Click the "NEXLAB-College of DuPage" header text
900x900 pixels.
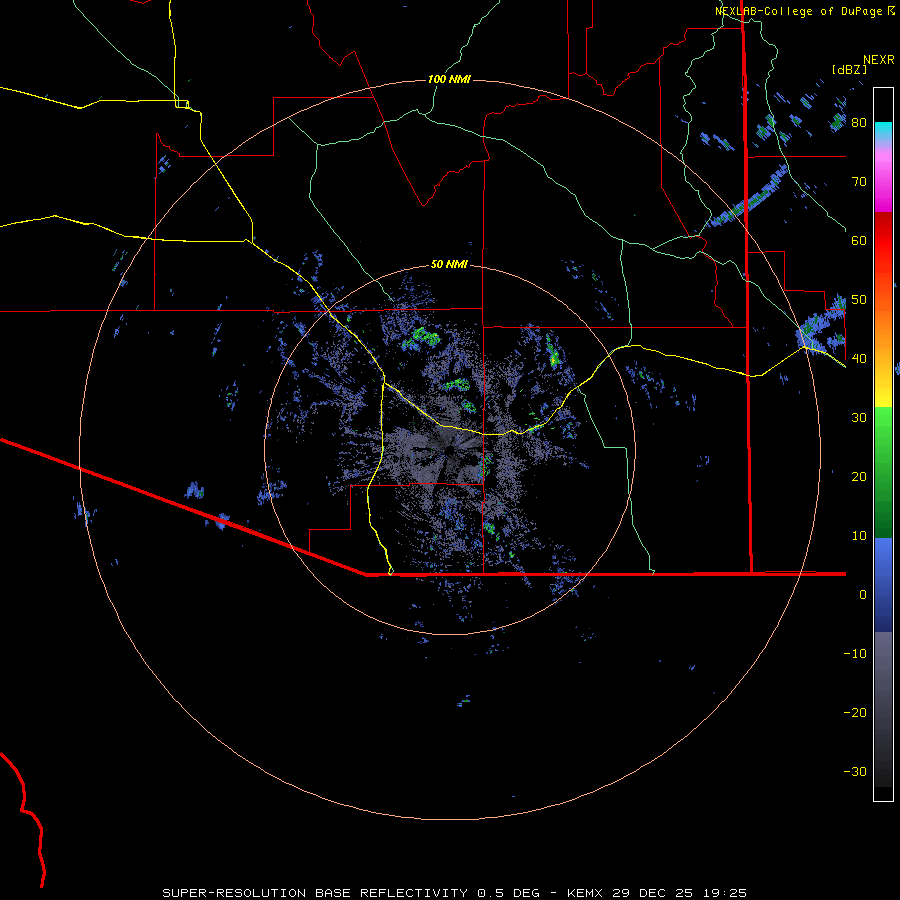point(798,11)
